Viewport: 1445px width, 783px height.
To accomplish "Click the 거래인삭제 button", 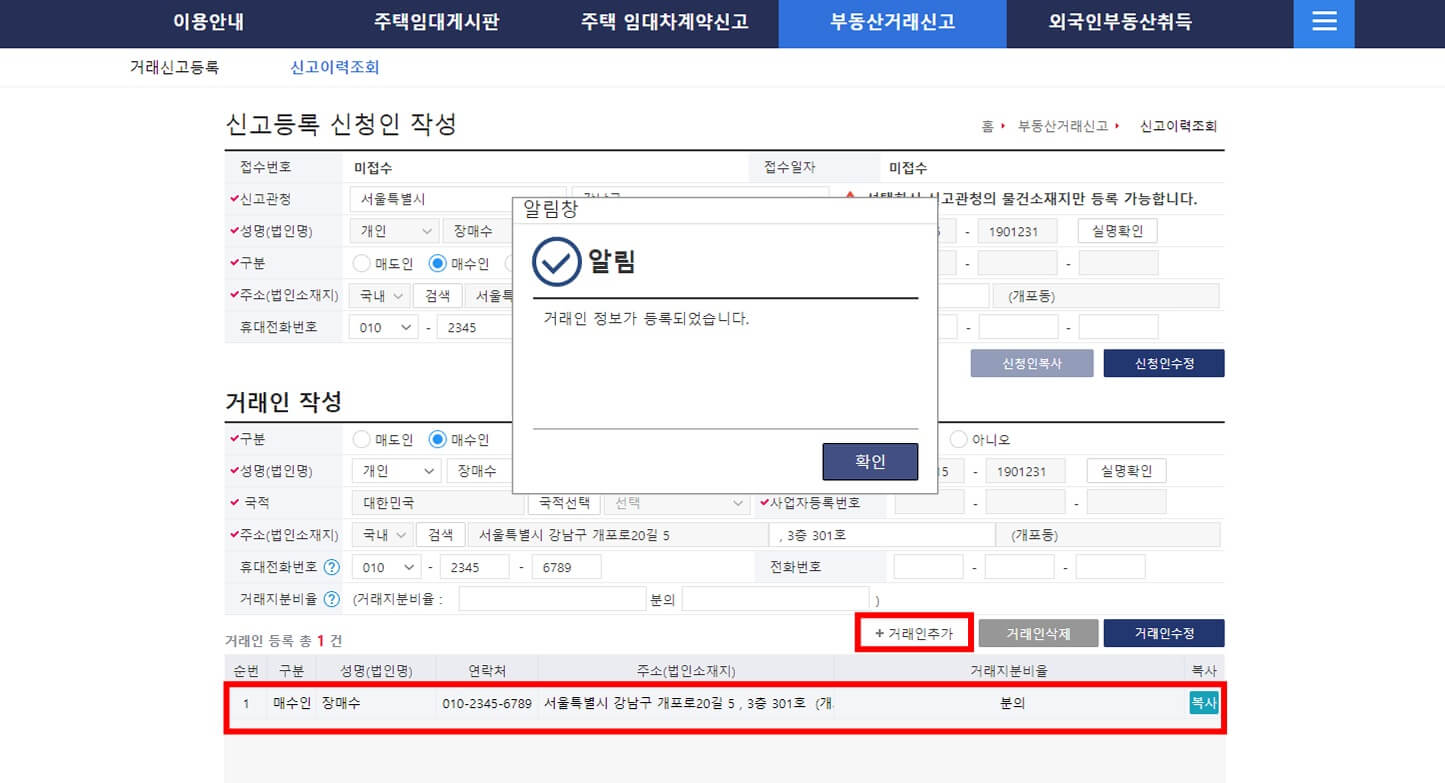I will click(x=1040, y=632).
